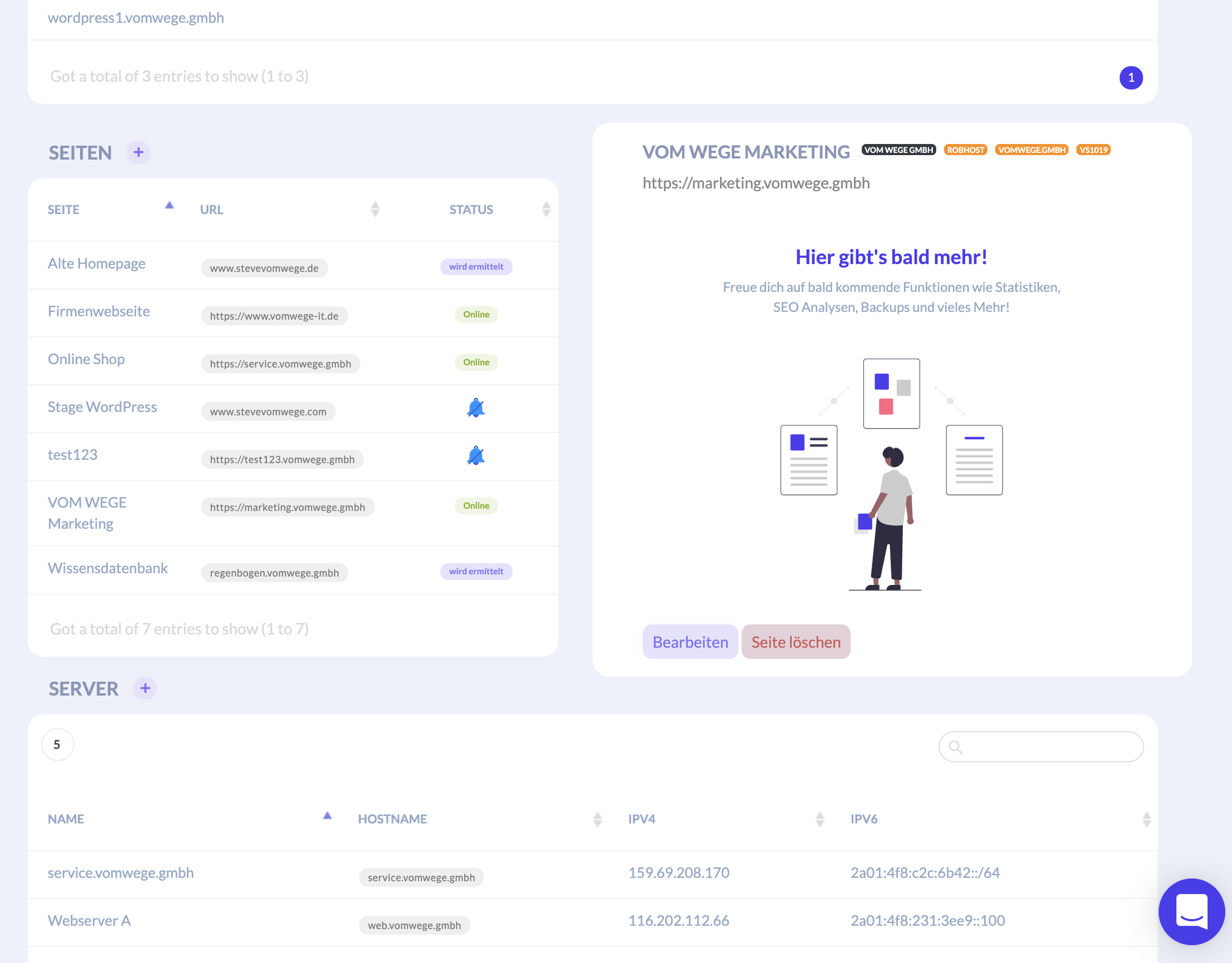Screen dimensions: 1232x963
Task: Open entries-per-page selector showing 5
Action: pyautogui.click(x=57, y=744)
